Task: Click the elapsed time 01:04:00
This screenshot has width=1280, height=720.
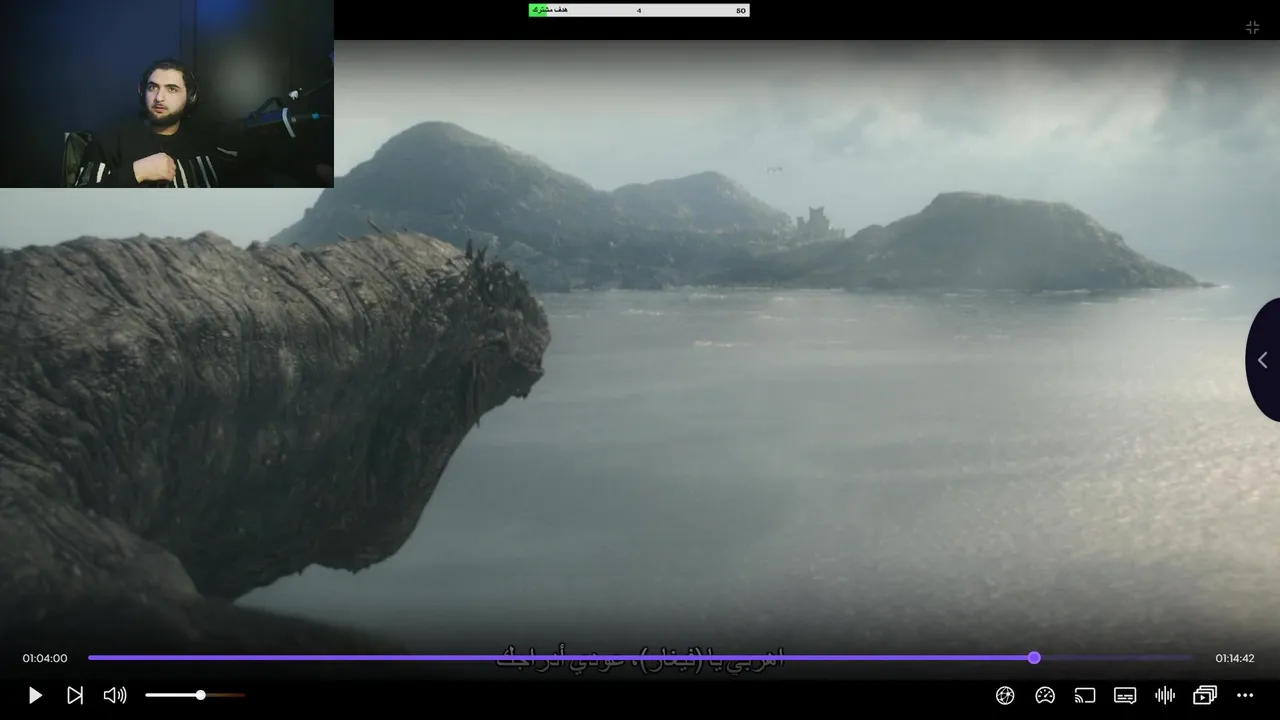Action: (45, 658)
